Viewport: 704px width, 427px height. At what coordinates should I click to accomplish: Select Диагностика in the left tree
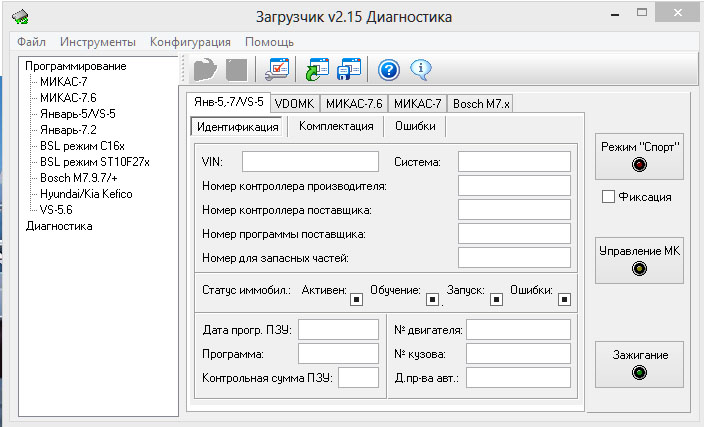[59, 226]
